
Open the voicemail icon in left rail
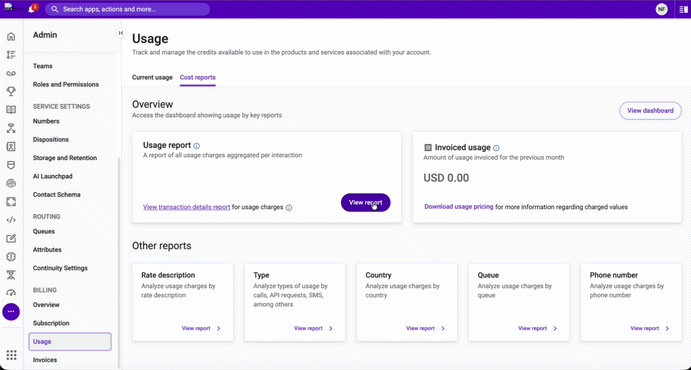point(11,73)
